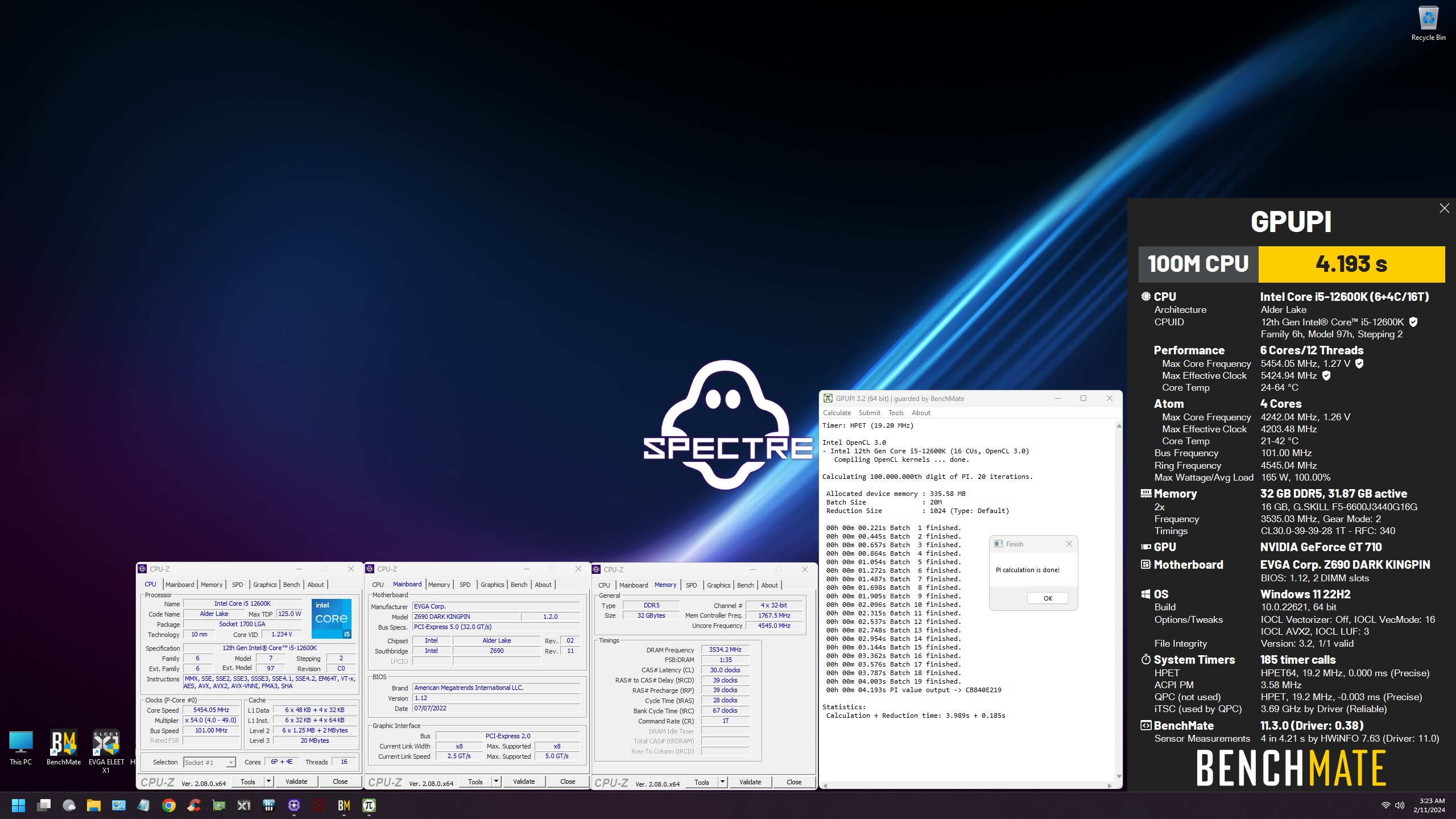This screenshot has height=819, width=1456.
Task: Switch to BenchMate via the BM taskbar icon
Action: click(344, 805)
